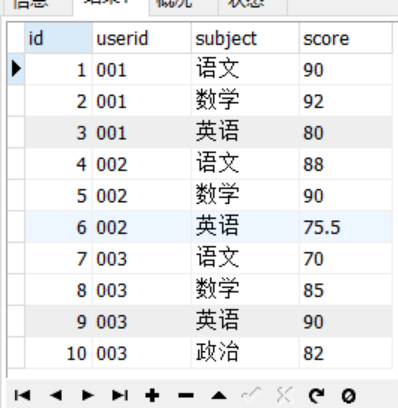The height and width of the screenshot is (408, 398).
Task: Select id cell with value 10
Action: point(59,353)
